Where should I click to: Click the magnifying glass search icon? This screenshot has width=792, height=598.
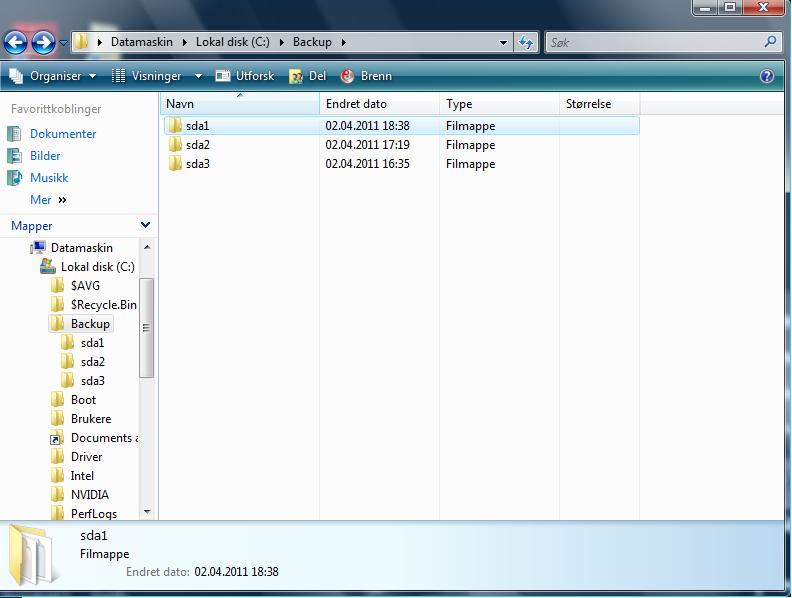coord(770,42)
